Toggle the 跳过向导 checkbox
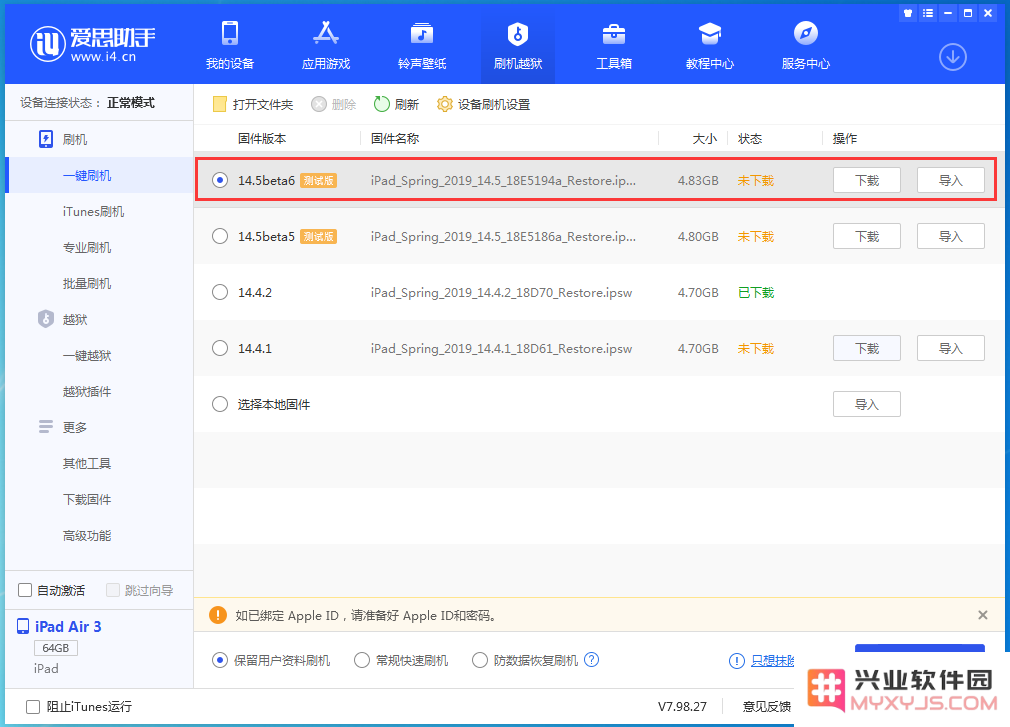This screenshot has width=1010, height=727. 113,590
